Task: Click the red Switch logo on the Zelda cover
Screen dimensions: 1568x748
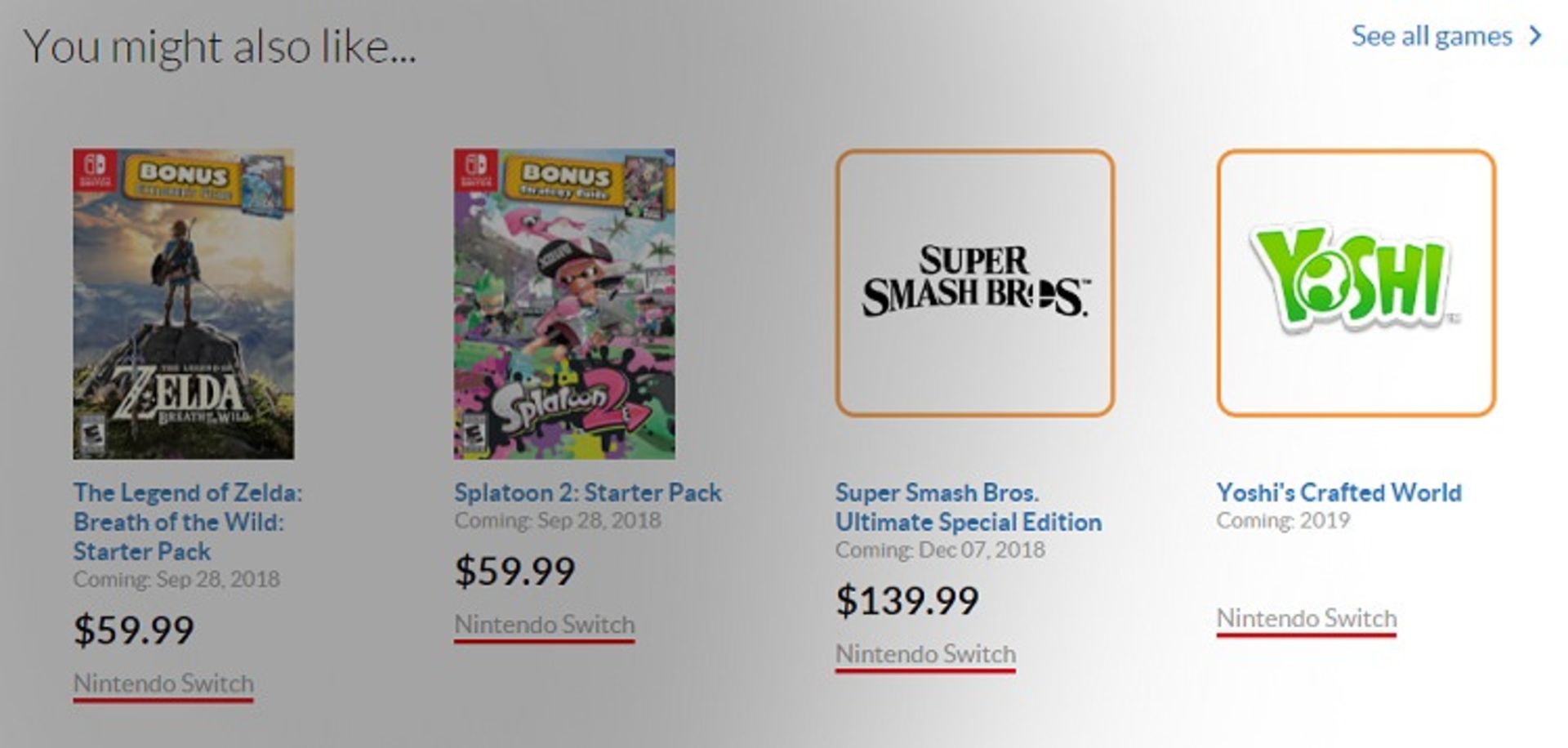Action: 94,170
